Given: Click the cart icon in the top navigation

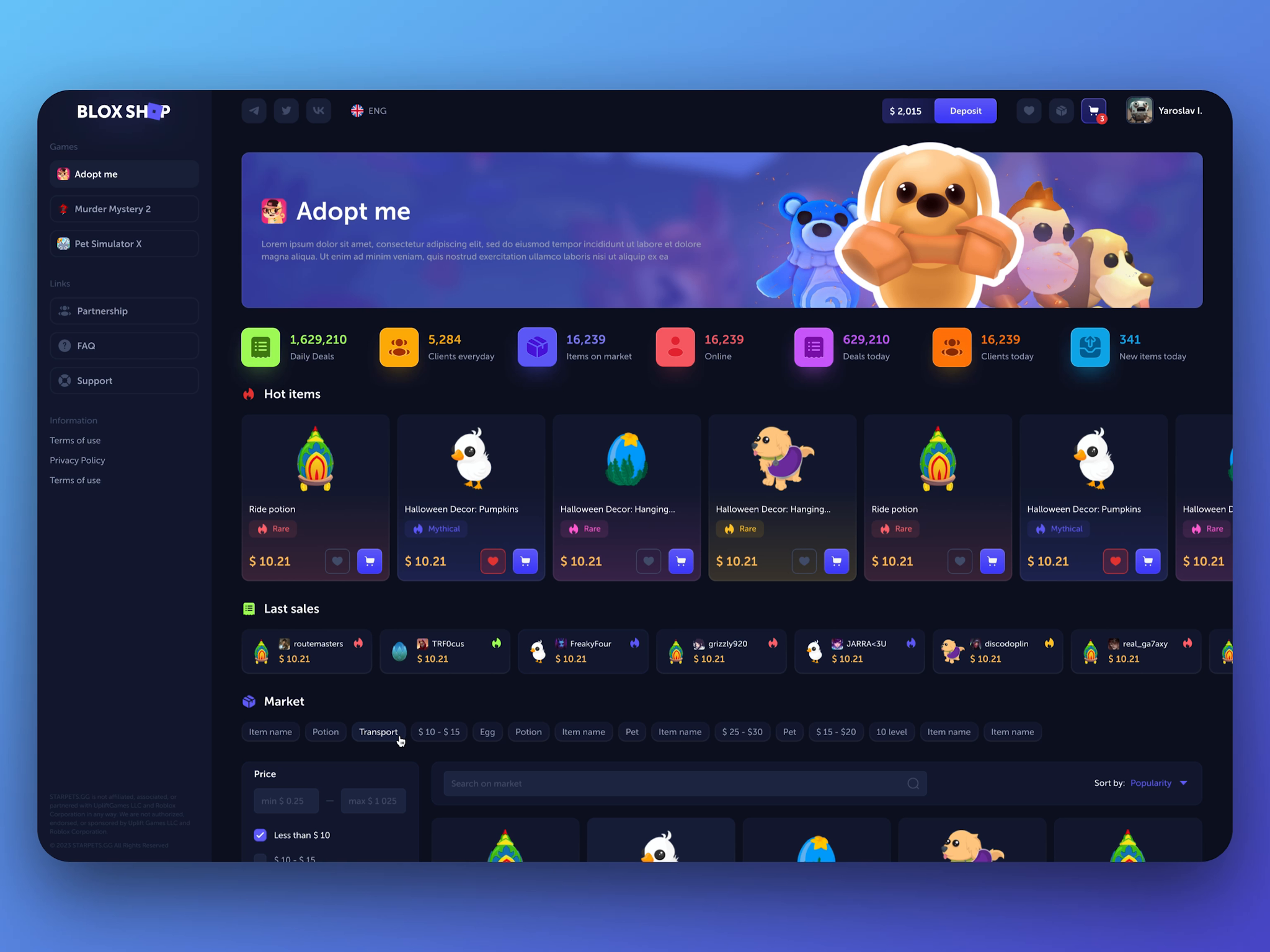Looking at the screenshot, I should coord(1094,110).
